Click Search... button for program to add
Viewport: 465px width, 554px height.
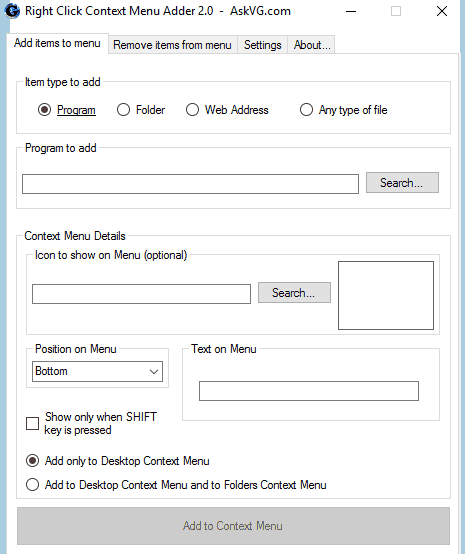click(x=402, y=183)
